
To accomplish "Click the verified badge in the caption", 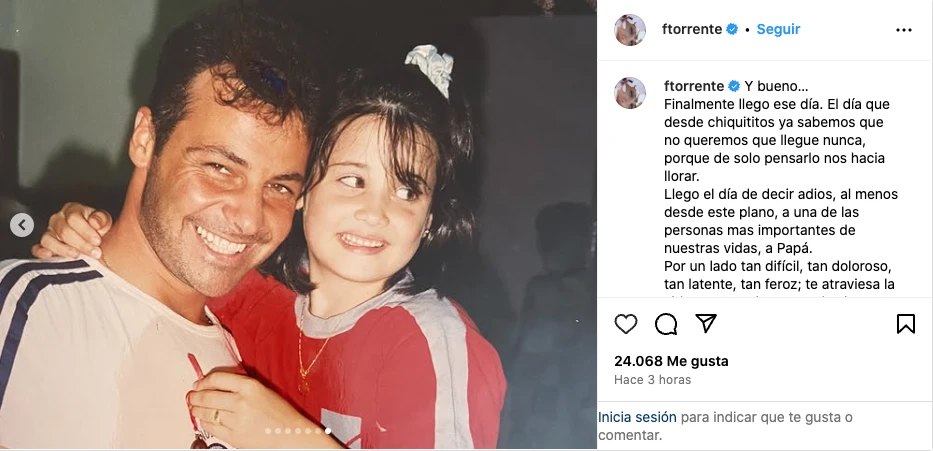I will (x=734, y=86).
